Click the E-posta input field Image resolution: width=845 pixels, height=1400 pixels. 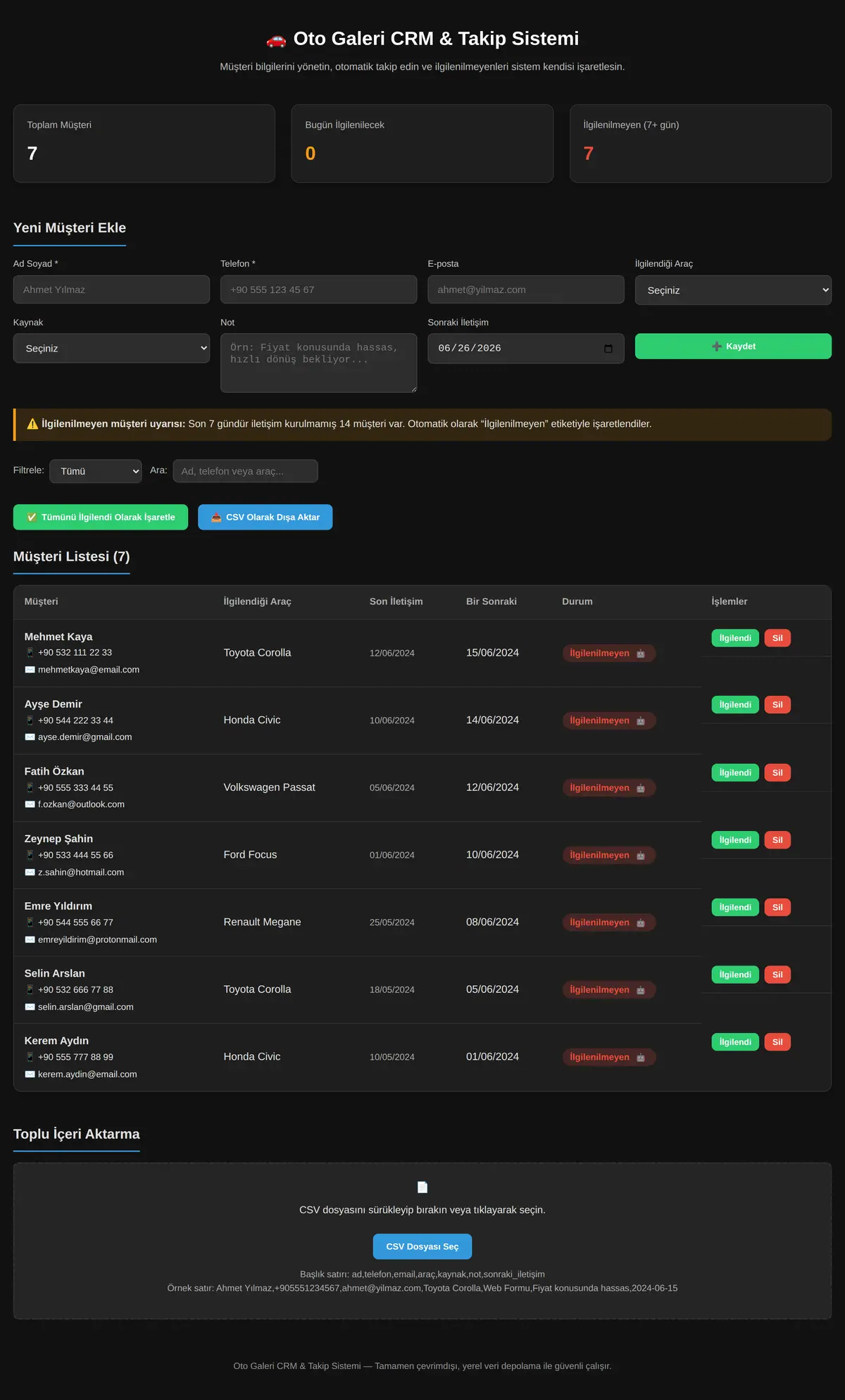(x=526, y=289)
